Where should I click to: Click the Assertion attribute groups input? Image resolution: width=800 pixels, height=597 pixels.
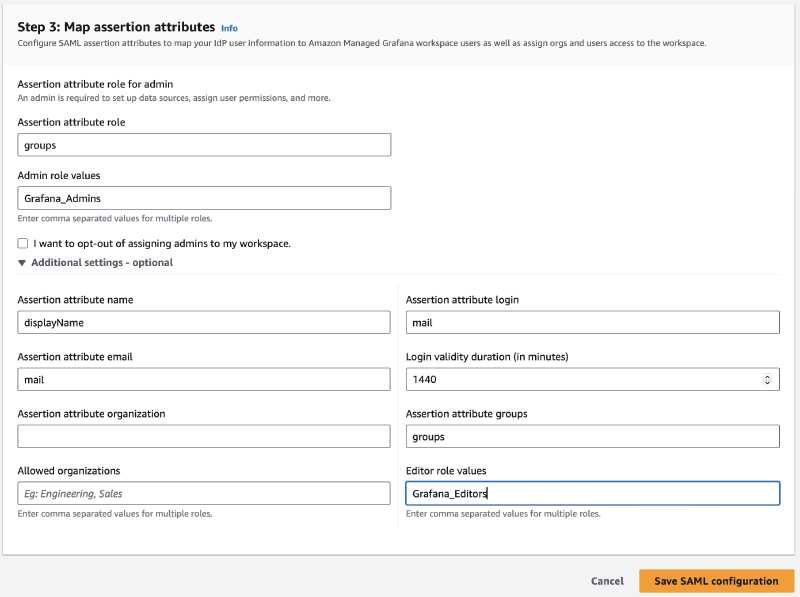pyautogui.click(x=592, y=436)
